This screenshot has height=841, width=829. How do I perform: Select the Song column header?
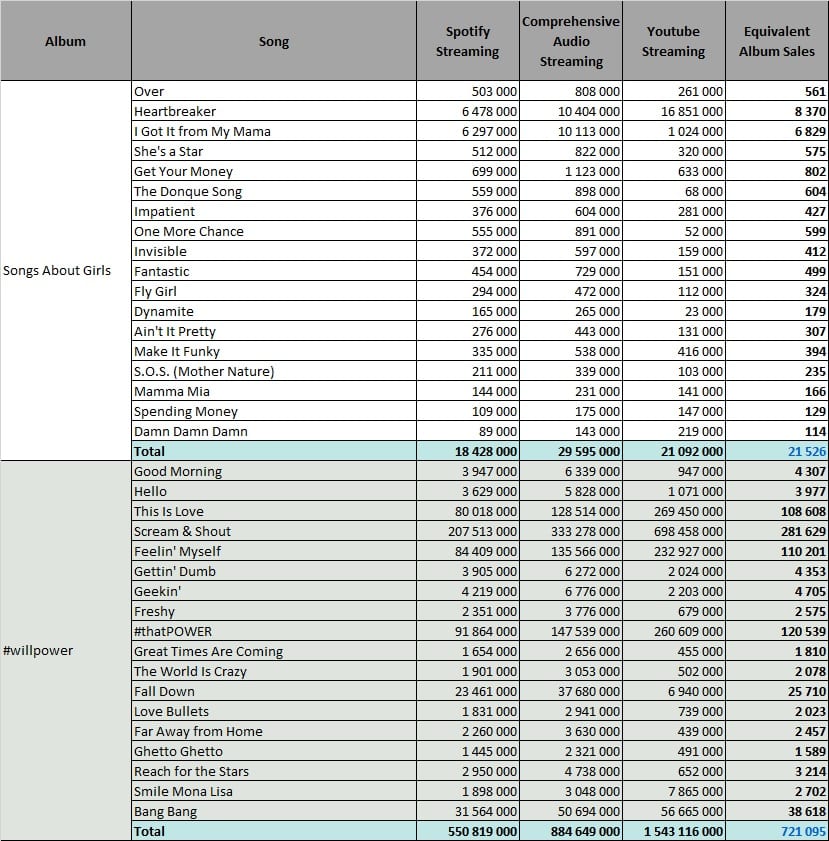[x=273, y=41]
